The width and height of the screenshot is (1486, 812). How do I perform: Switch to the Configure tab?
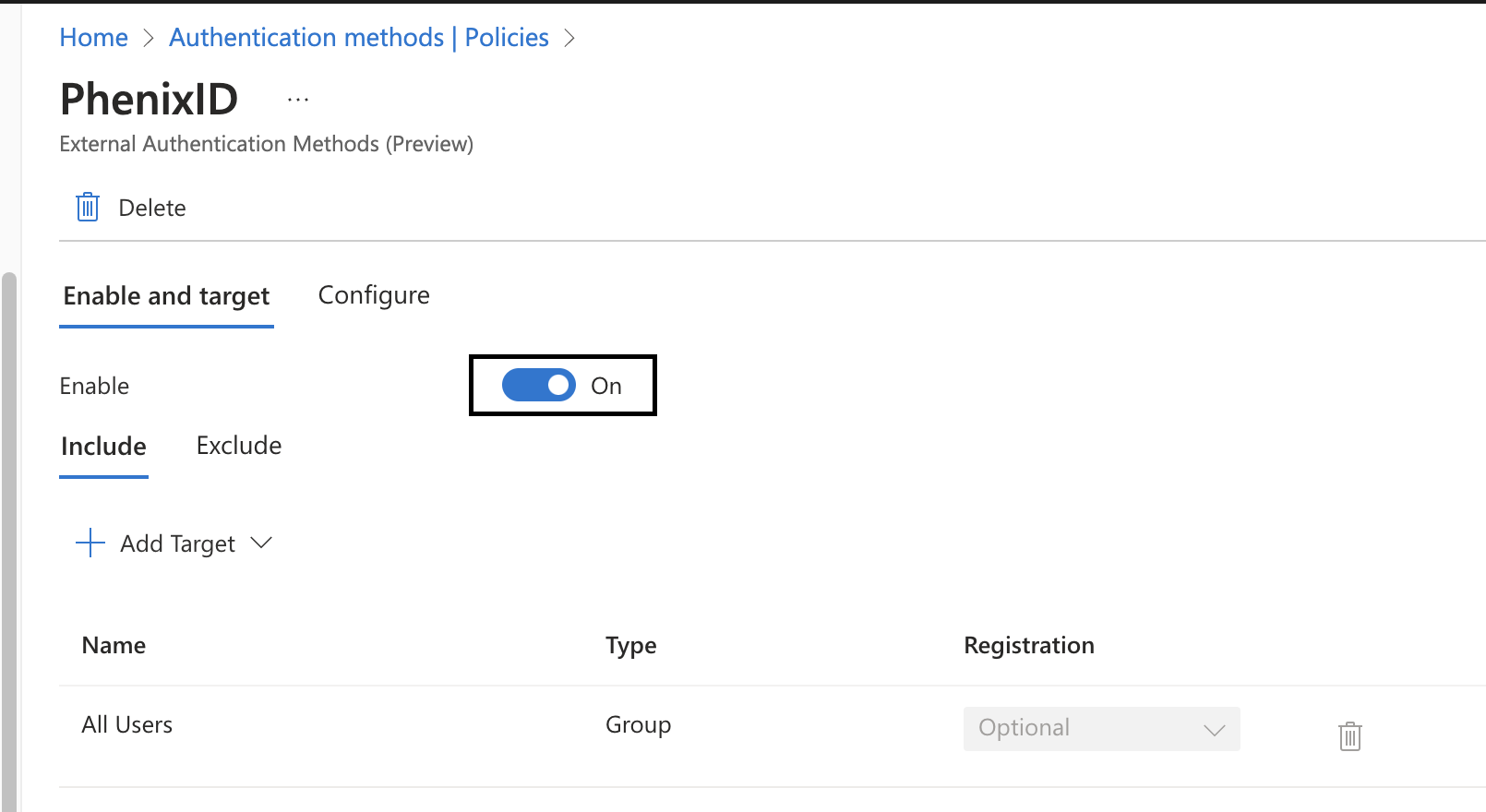(x=374, y=295)
